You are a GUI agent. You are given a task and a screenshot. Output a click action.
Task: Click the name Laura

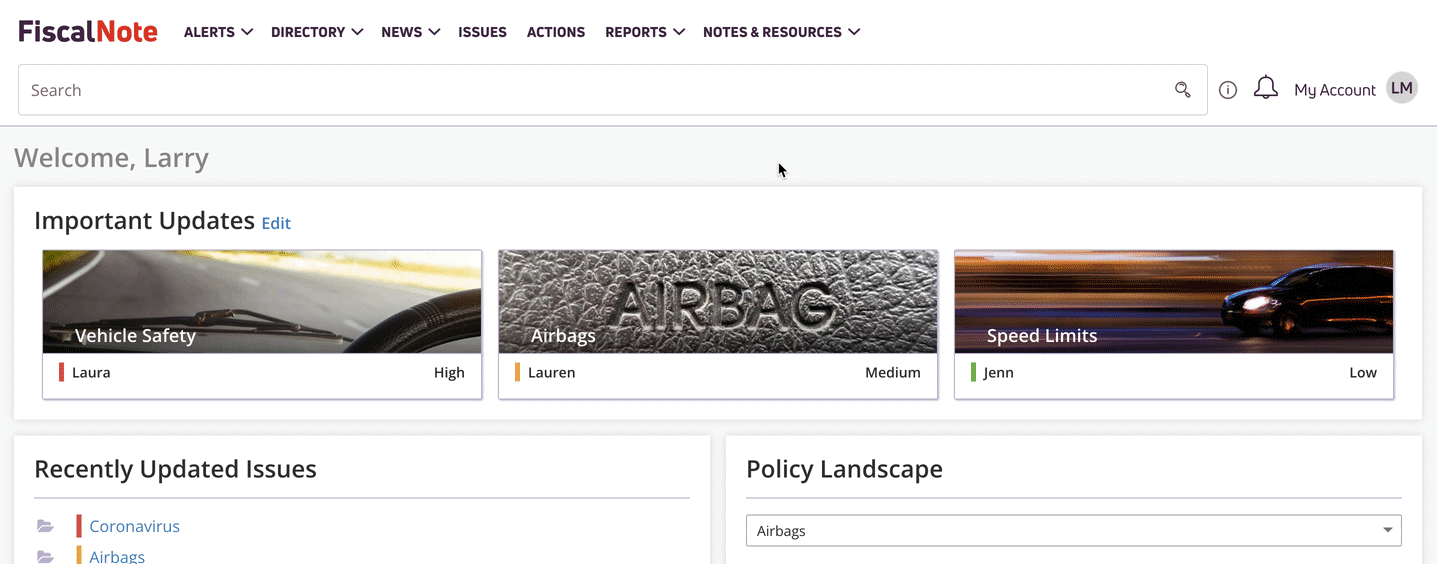[x=91, y=373]
